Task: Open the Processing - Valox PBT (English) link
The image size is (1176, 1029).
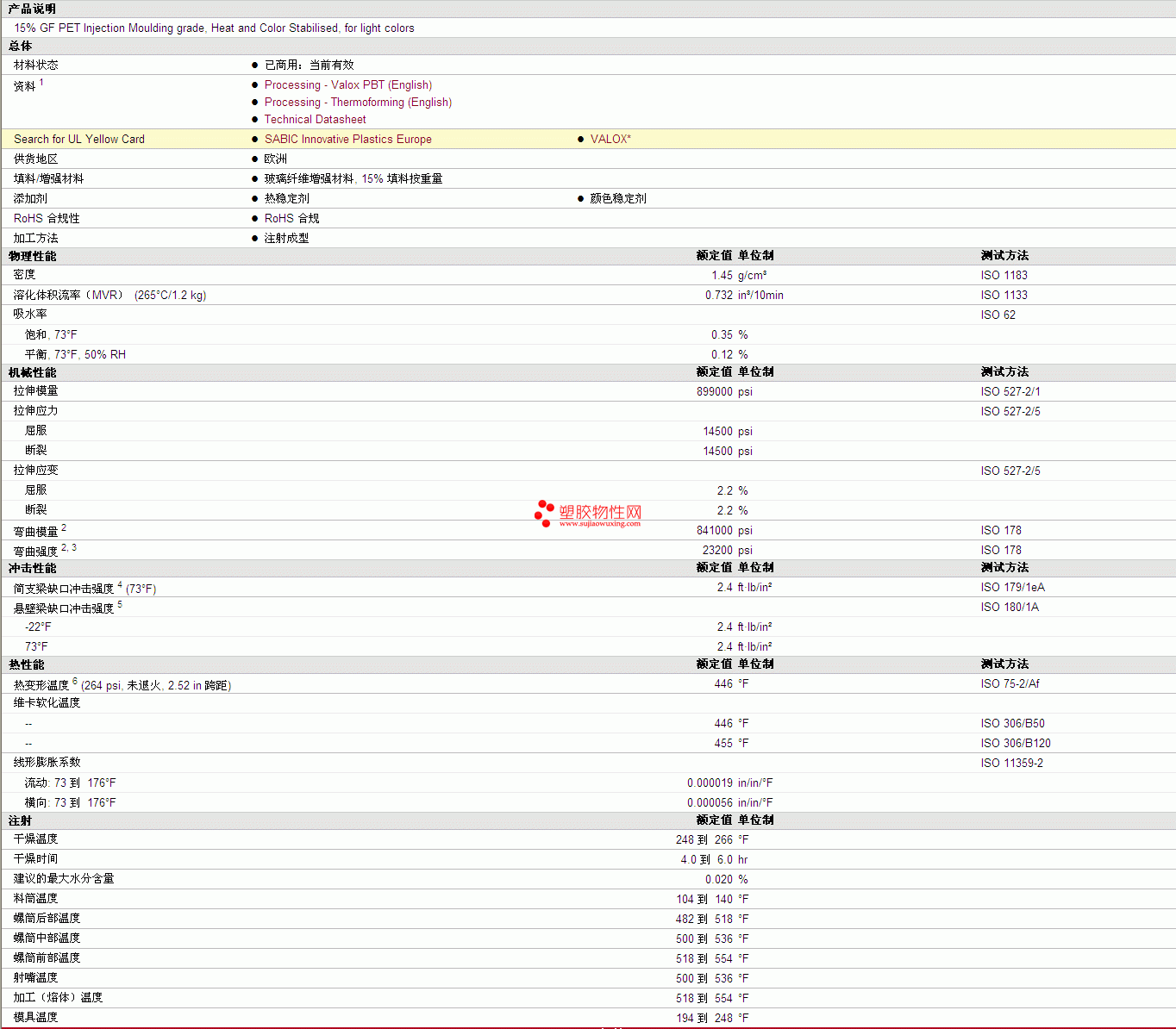Action: point(347,84)
